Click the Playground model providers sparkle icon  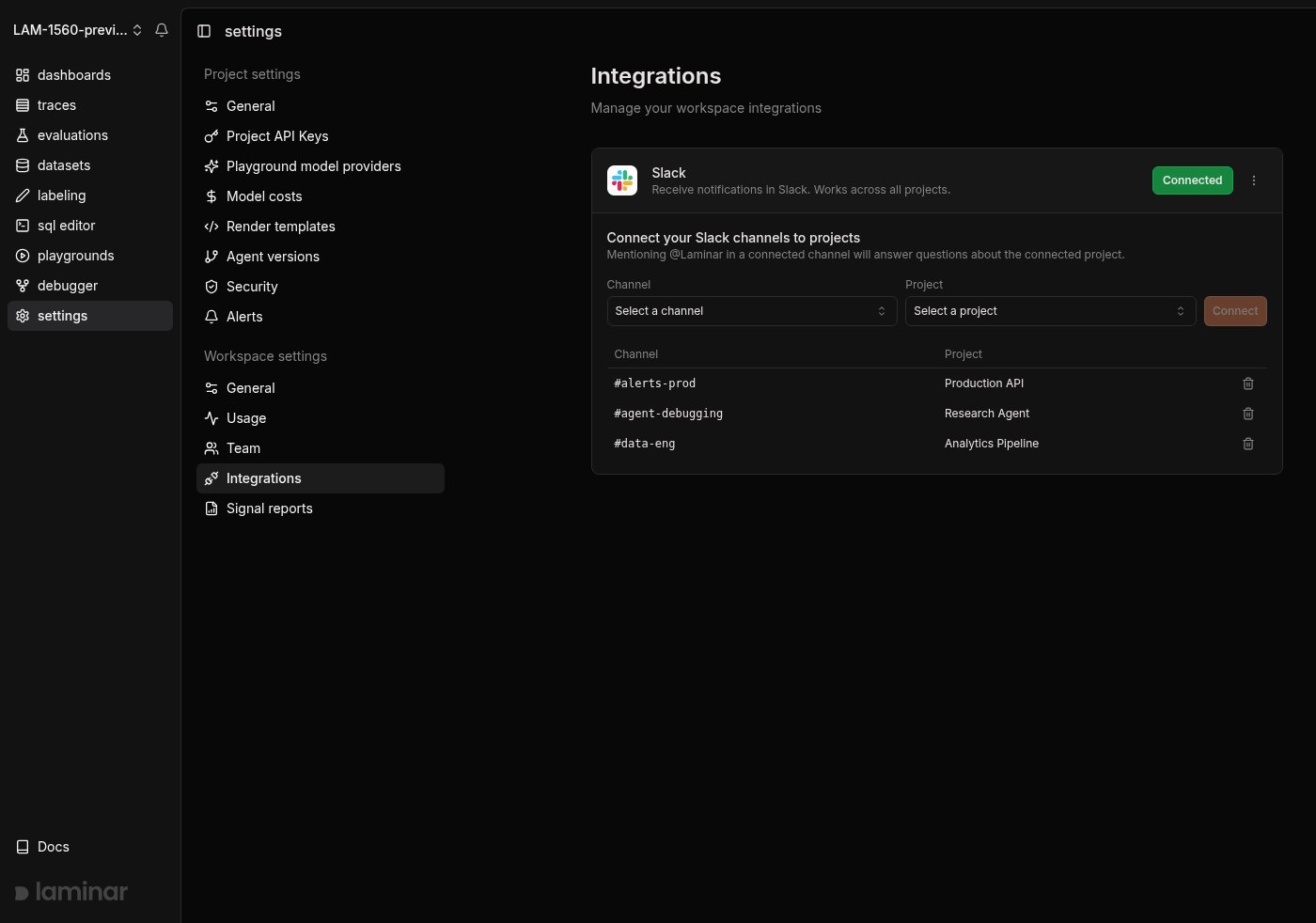pos(211,166)
